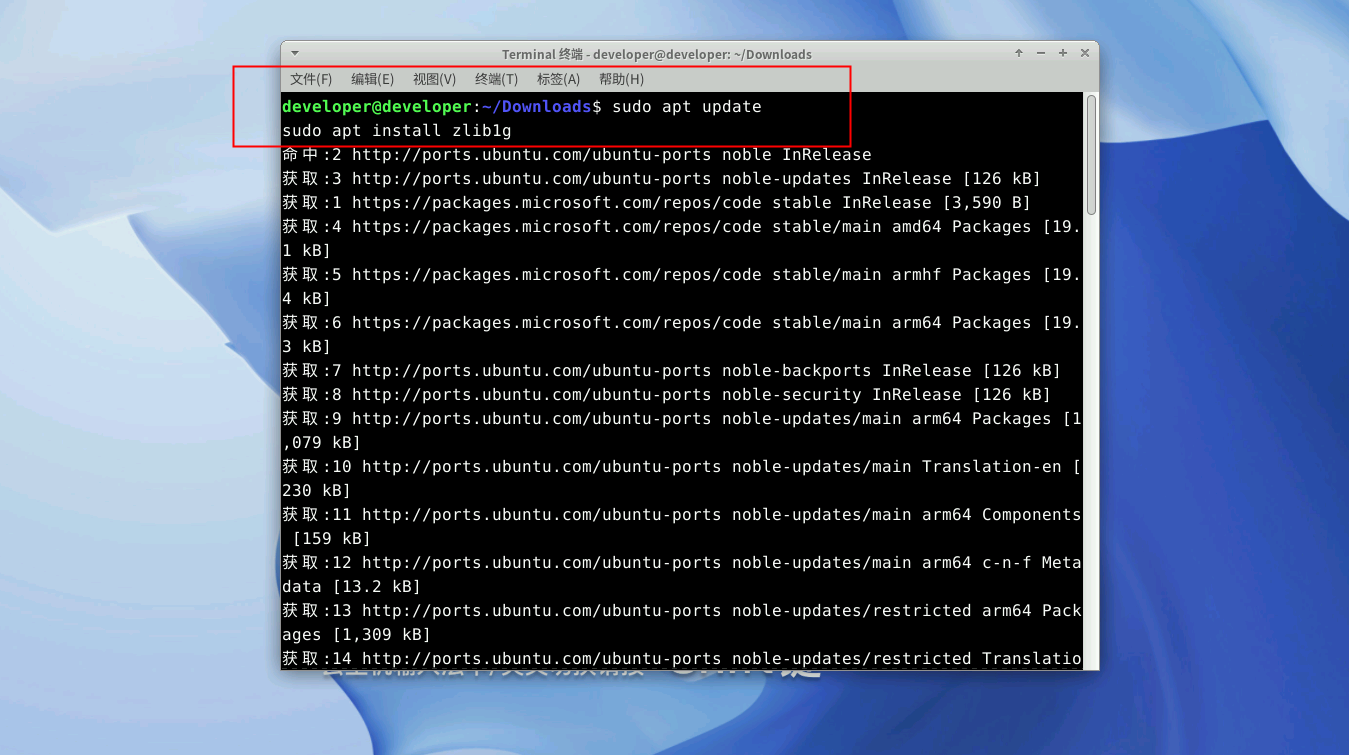Click the 'sudo apt install zlib1g' line
This screenshot has height=755, width=1349.
coord(397,130)
